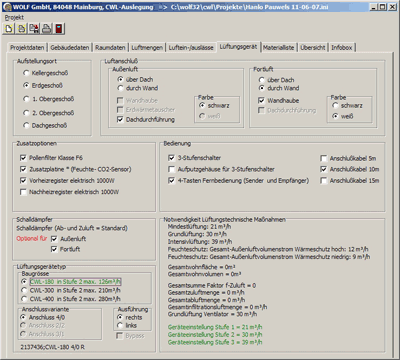Click the Gesamtwohnfläche = 0m² line
Image resolution: width=400 pixels, height=360 pixels.
coord(202,267)
